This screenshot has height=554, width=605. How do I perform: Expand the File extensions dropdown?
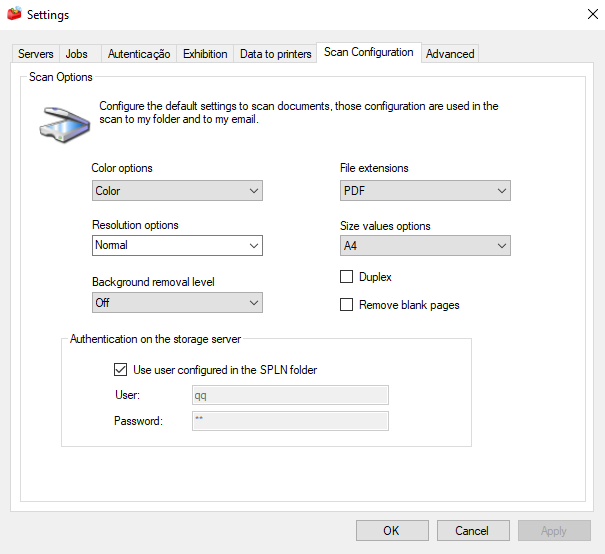[x=425, y=191]
